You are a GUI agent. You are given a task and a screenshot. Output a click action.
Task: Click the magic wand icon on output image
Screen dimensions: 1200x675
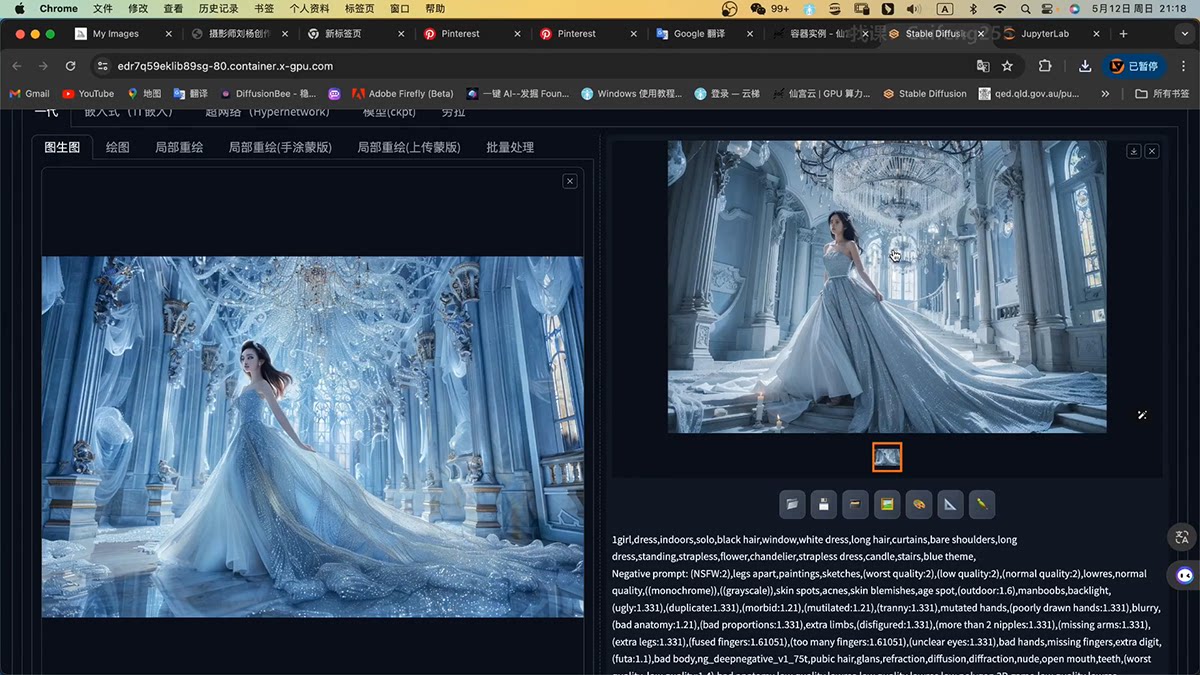[1142, 415]
